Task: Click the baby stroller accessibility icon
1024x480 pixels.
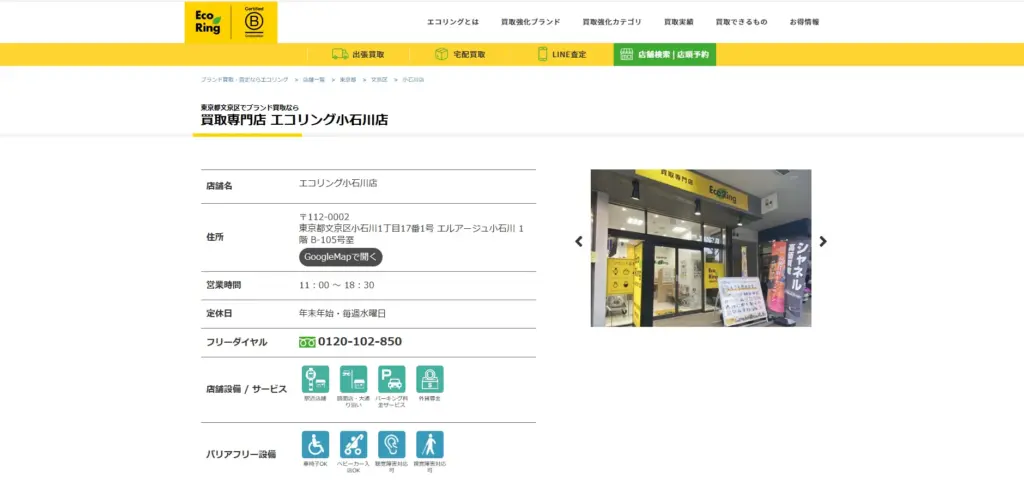Action: 353,444
